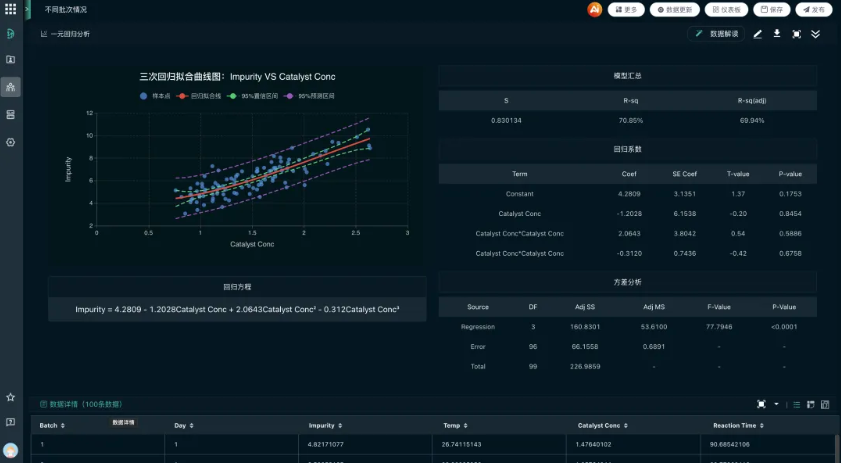841x463 pixels.
Task: Download the regression analysis chart
Action: click(x=777, y=34)
